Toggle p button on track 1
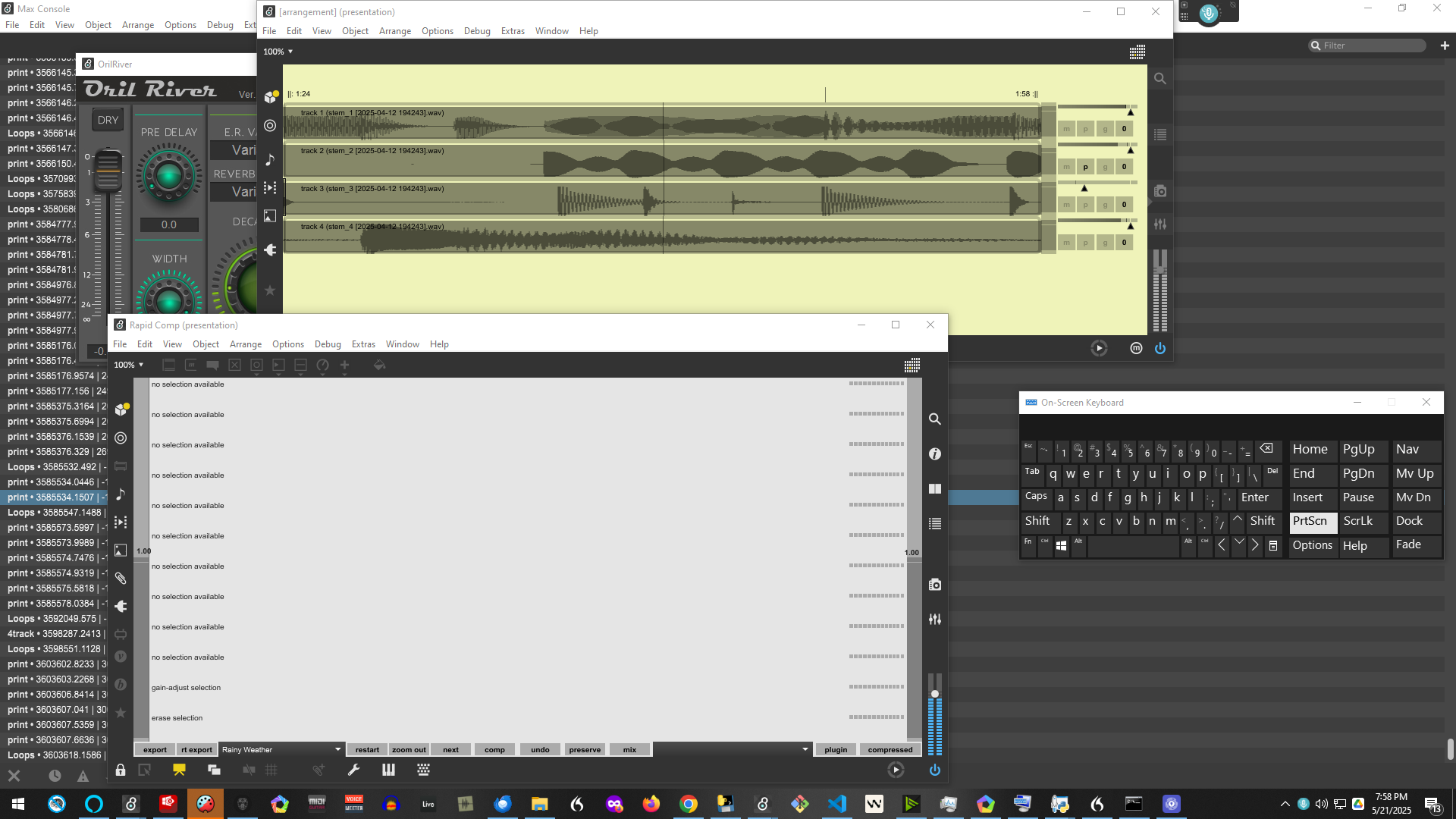Image resolution: width=1456 pixels, height=819 pixels. [x=1086, y=129]
